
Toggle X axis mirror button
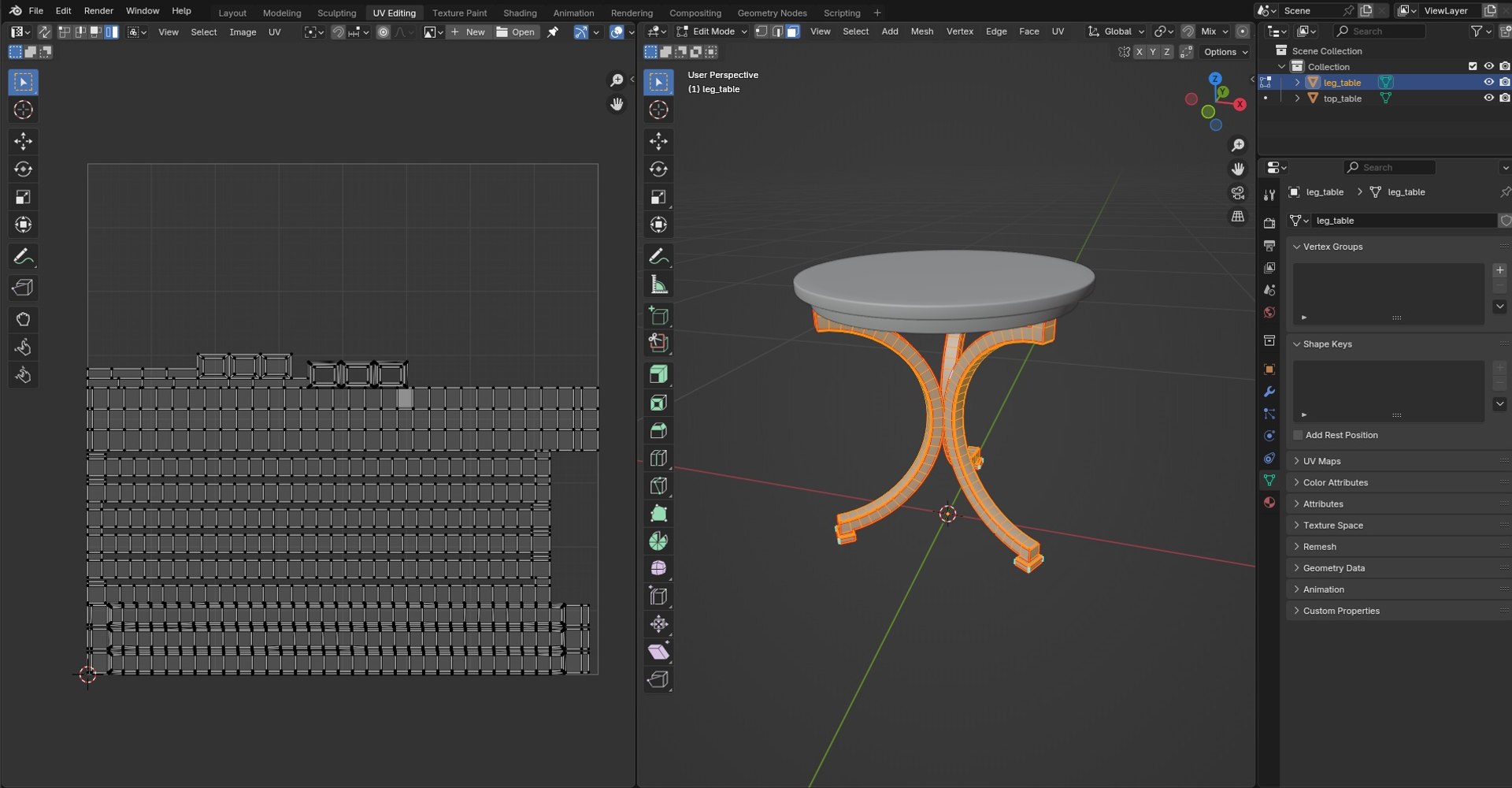click(x=1139, y=52)
